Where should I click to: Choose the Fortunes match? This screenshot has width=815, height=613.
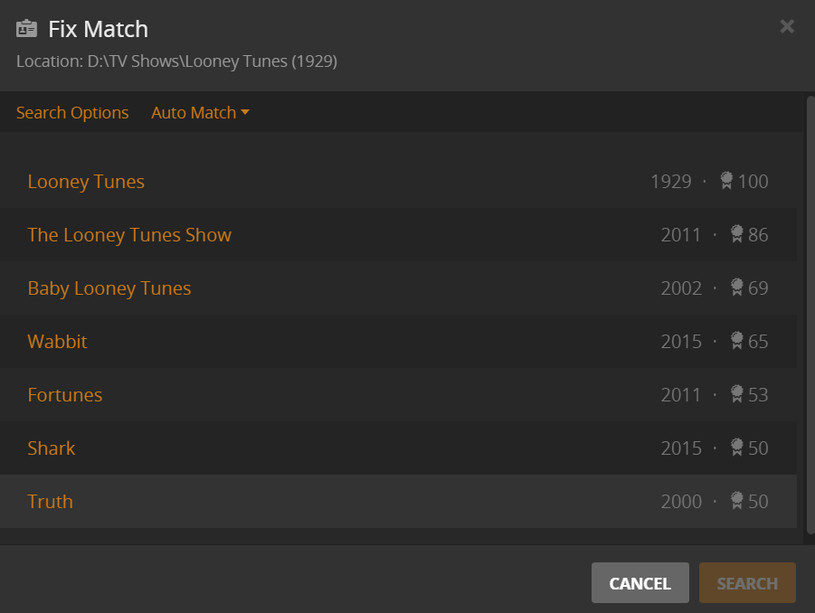pos(65,395)
